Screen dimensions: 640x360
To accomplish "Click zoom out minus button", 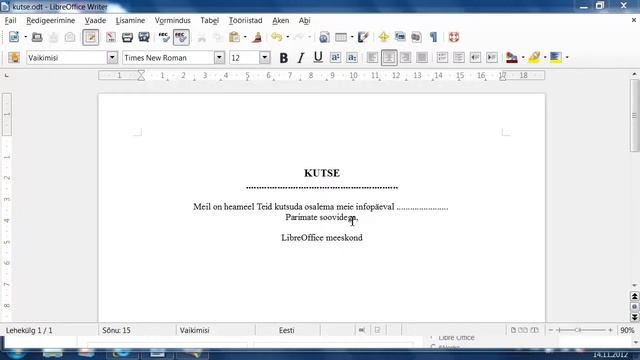I will 551,330.
